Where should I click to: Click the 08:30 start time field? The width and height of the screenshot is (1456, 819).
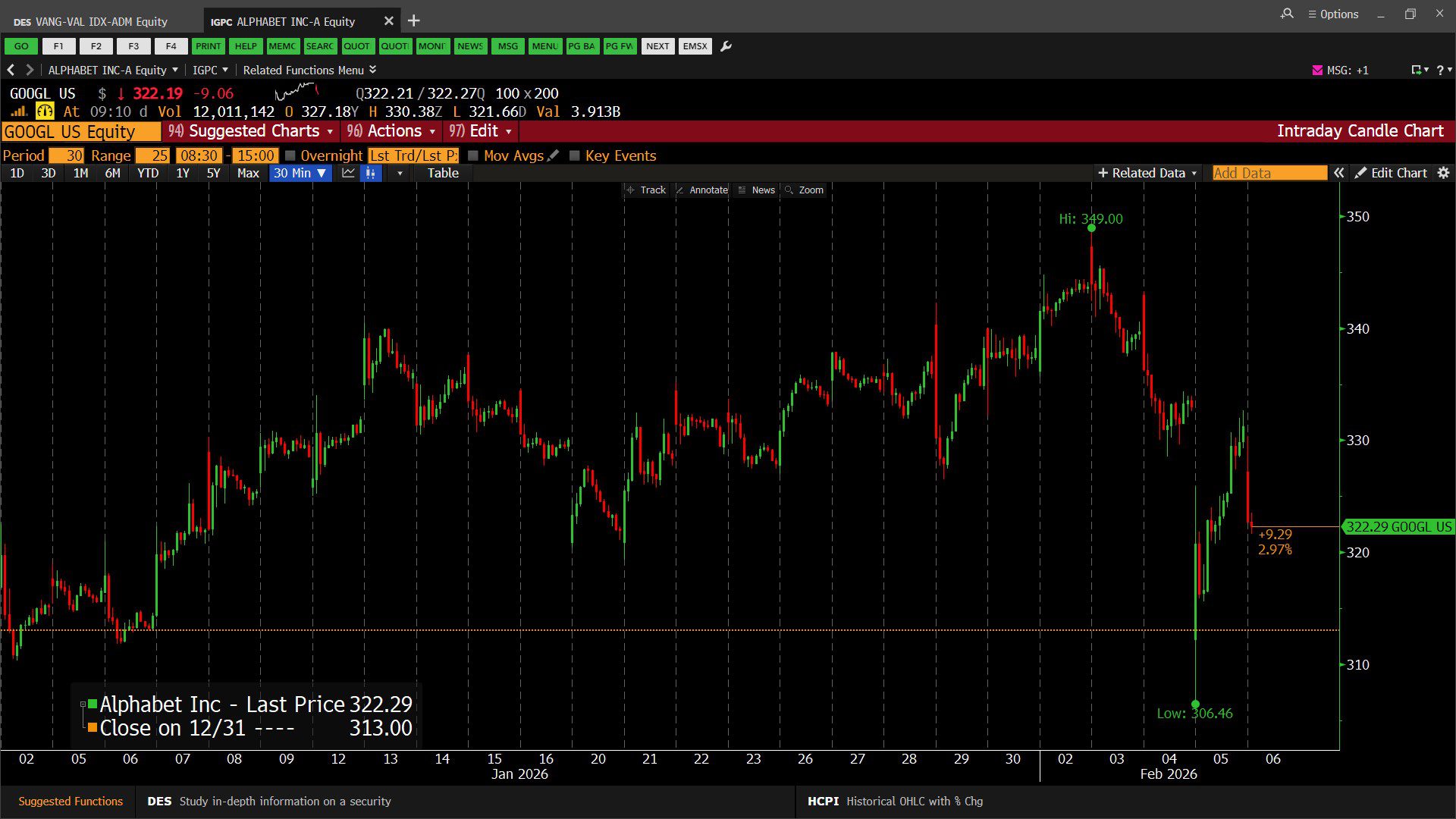click(199, 155)
